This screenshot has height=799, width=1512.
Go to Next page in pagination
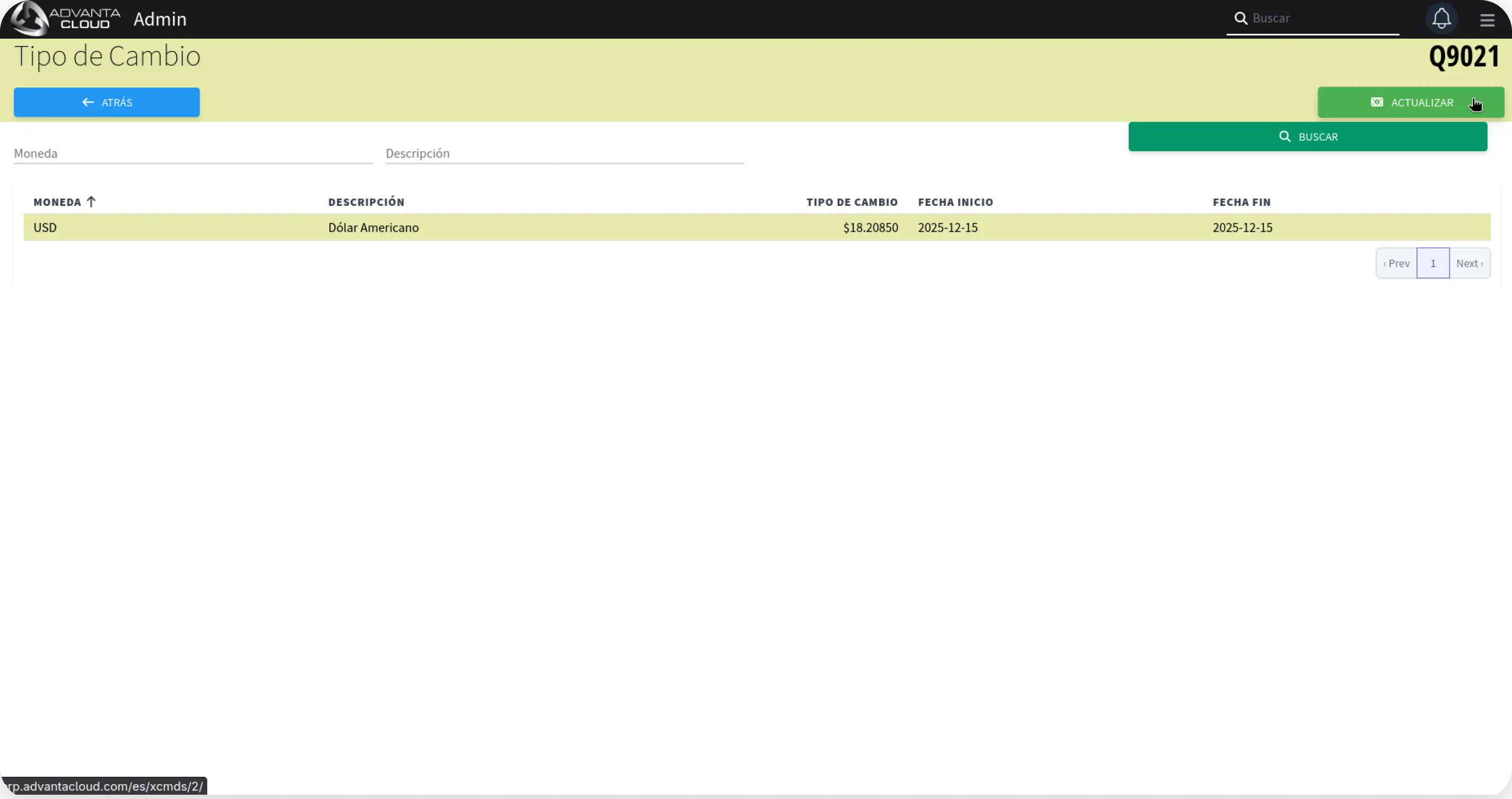pyautogui.click(x=1469, y=264)
